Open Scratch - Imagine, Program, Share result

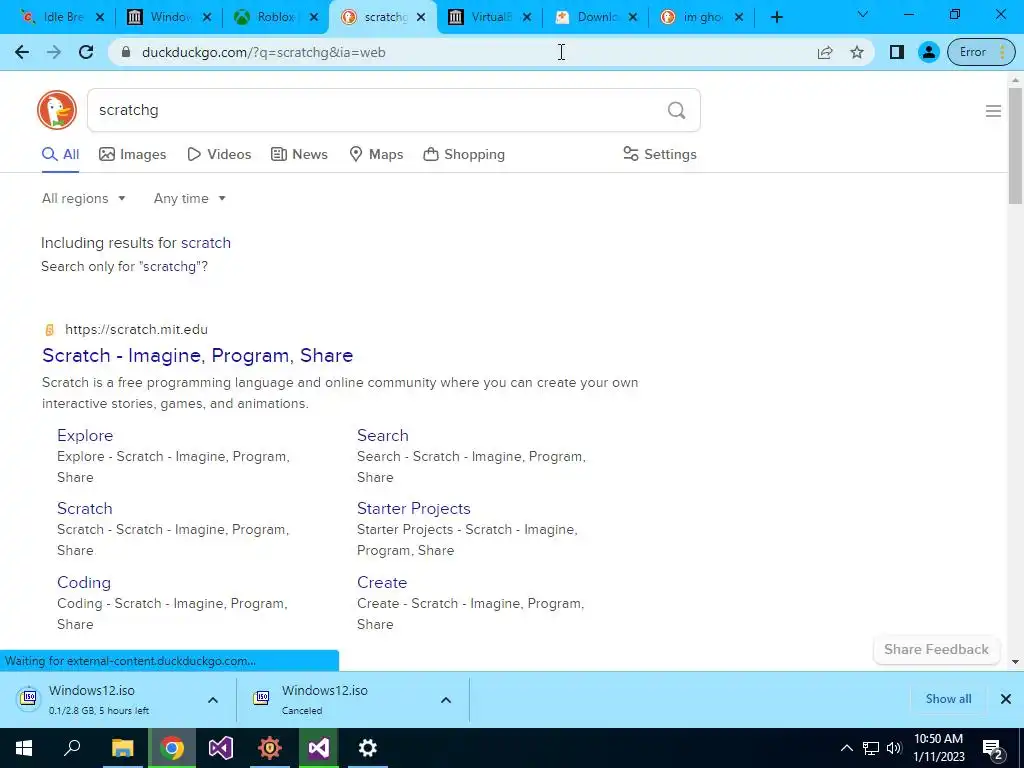197,355
